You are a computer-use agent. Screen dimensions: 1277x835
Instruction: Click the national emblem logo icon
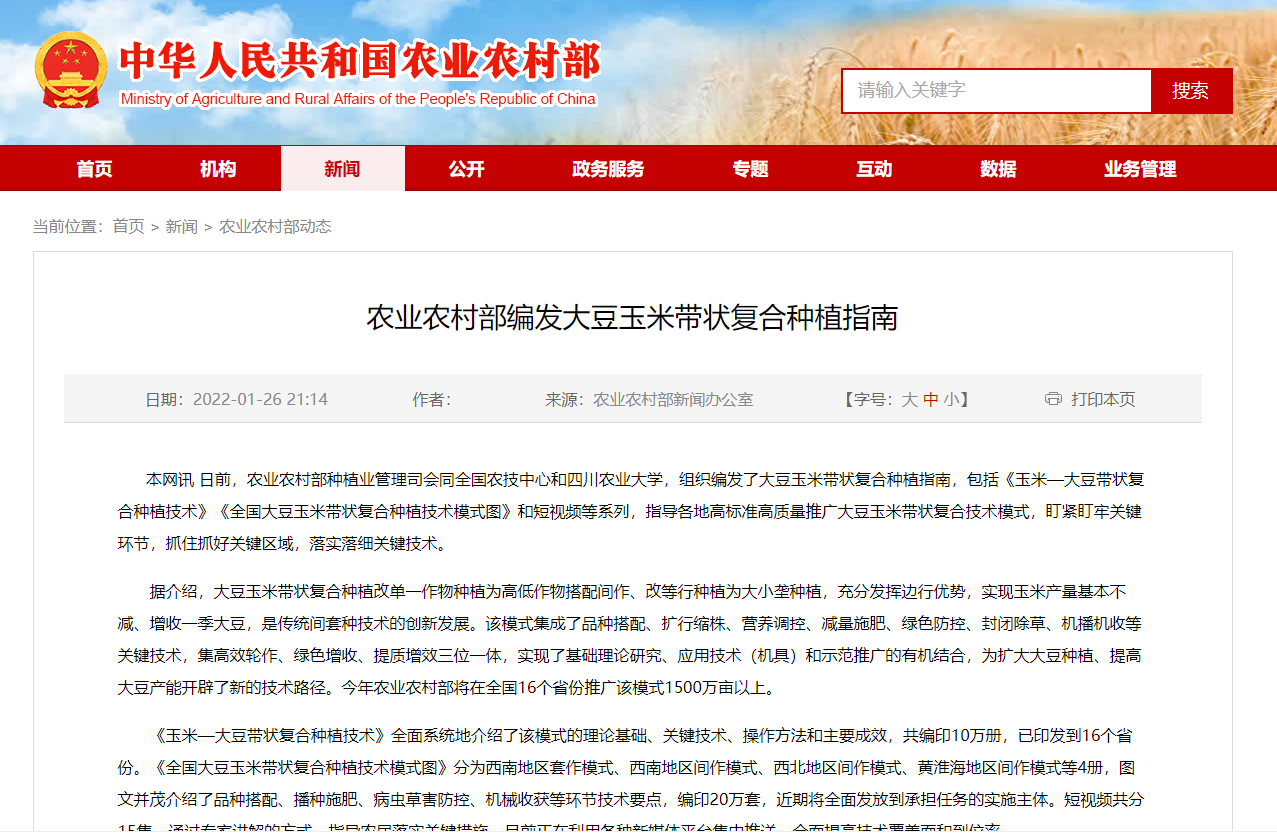point(71,70)
